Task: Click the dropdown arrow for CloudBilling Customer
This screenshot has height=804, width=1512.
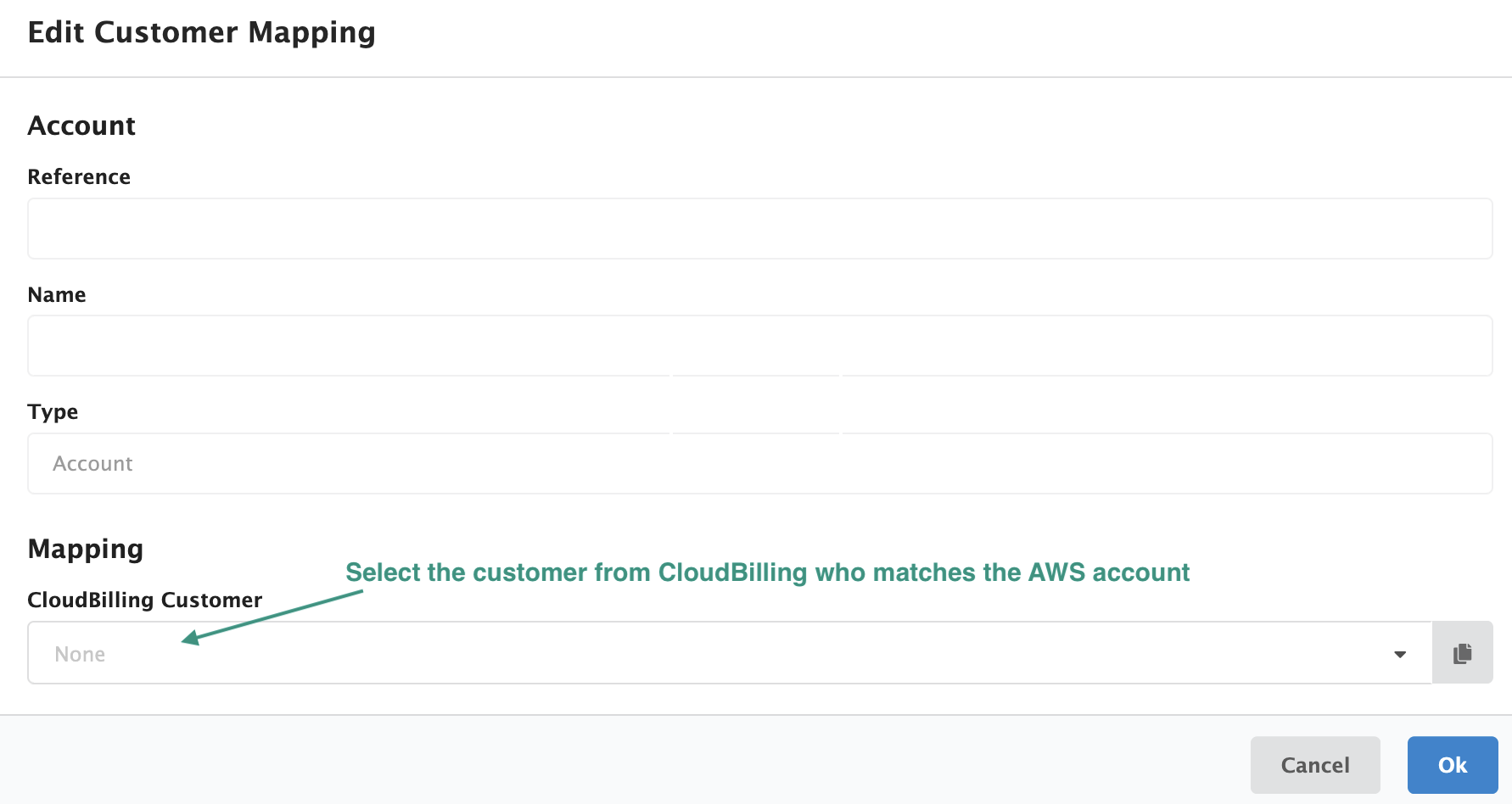Action: pos(1399,653)
